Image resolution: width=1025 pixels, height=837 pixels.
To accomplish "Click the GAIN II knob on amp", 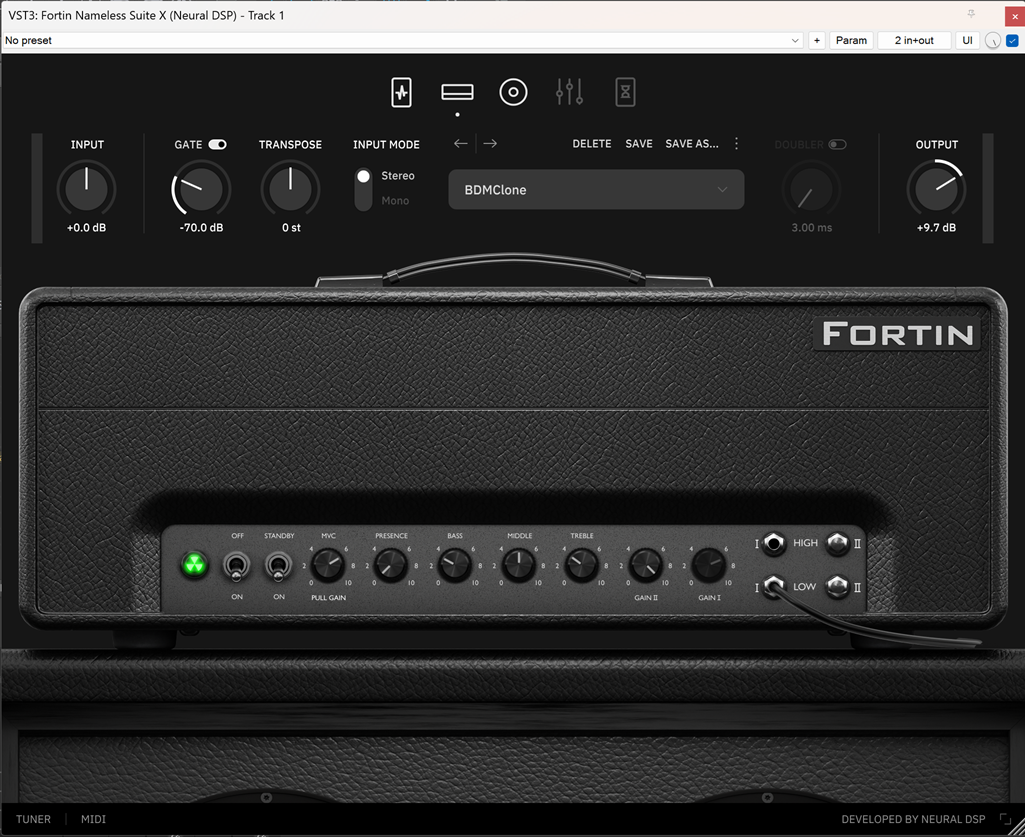I will click(645, 565).
